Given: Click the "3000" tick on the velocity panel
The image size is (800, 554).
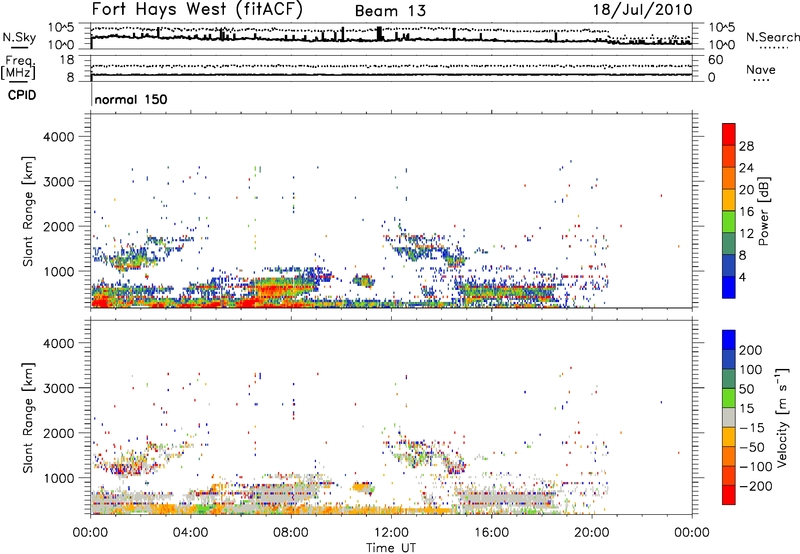Looking at the screenshot, I should [58, 388].
